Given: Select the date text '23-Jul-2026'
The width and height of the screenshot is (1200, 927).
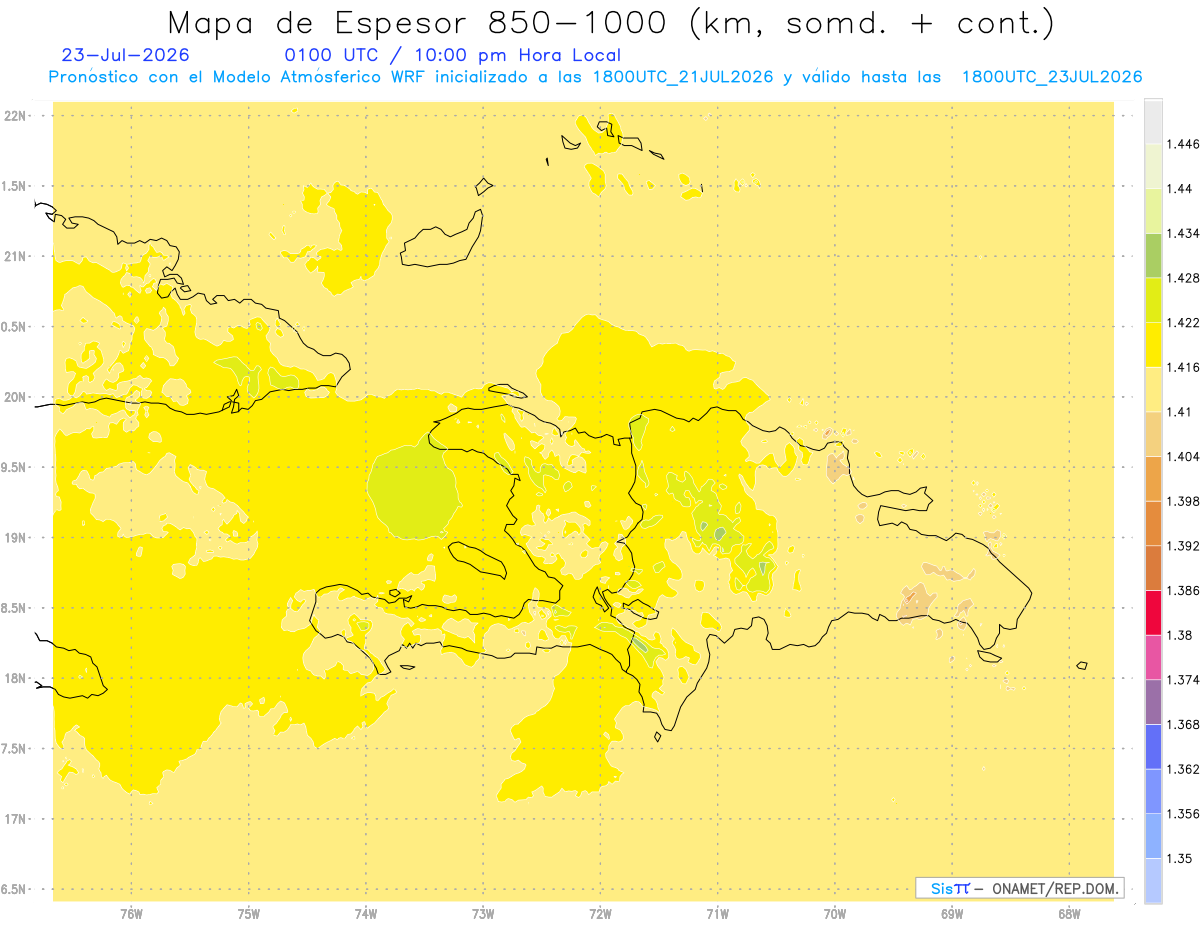Looking at the screenshot, I should click(125, 55).
